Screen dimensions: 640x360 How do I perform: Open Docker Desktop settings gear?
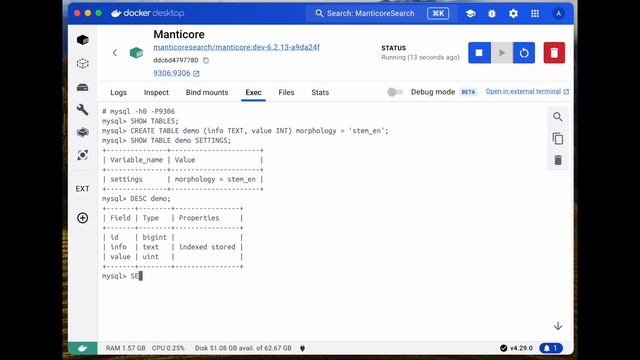pos(513,13)
